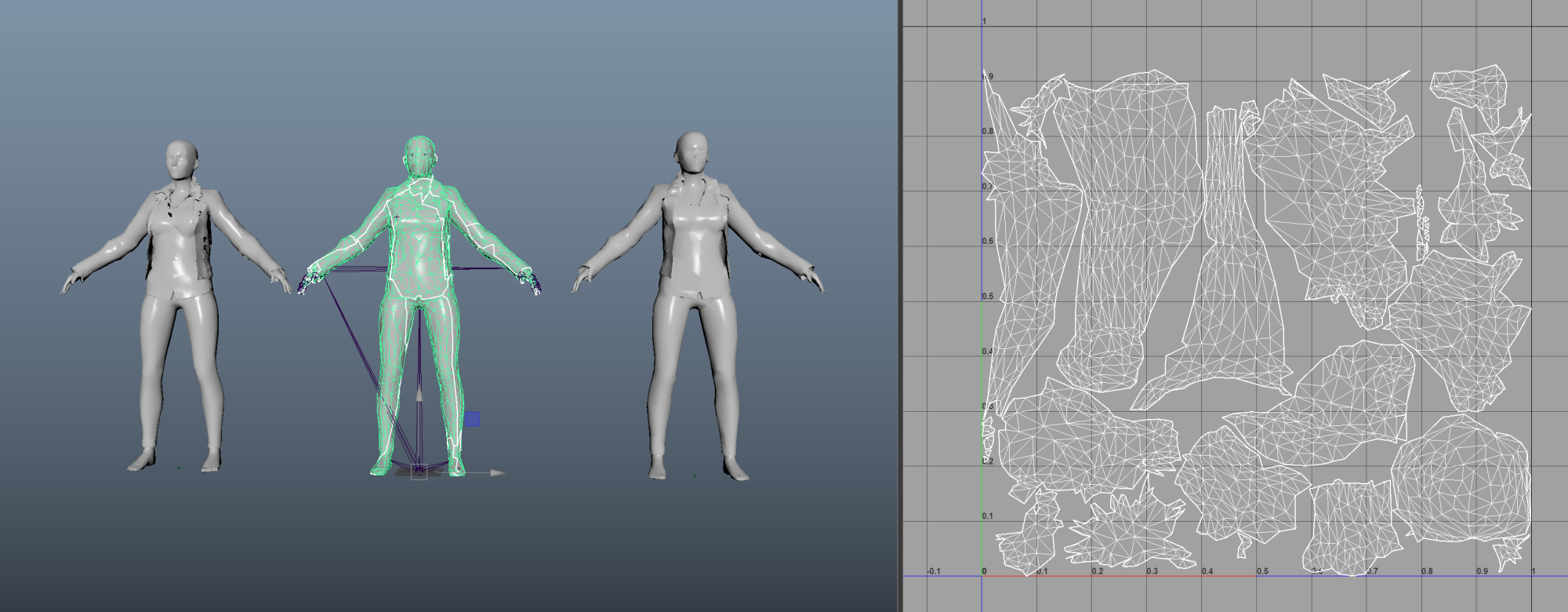Click the blue square plane manipulator handle
Image resolution: width=1568 pixels, height=612 pixels.
coord(472,419)
